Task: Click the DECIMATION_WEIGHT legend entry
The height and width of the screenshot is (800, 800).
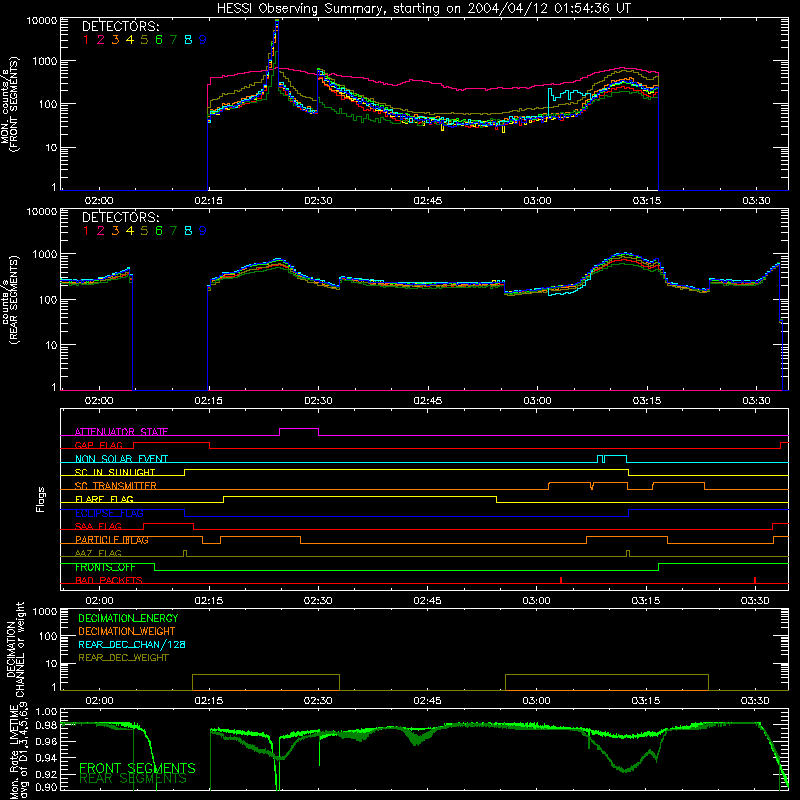Action: coord(127,631)
